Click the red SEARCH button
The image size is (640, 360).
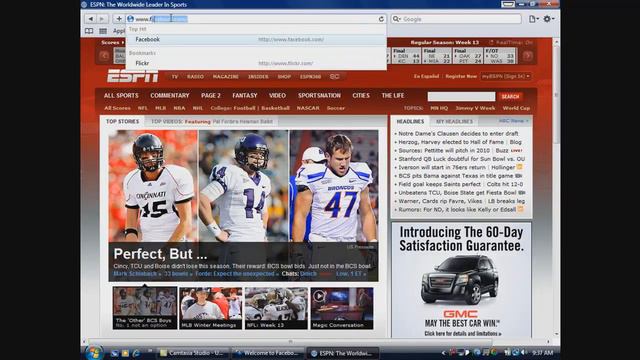click(510, 97)
